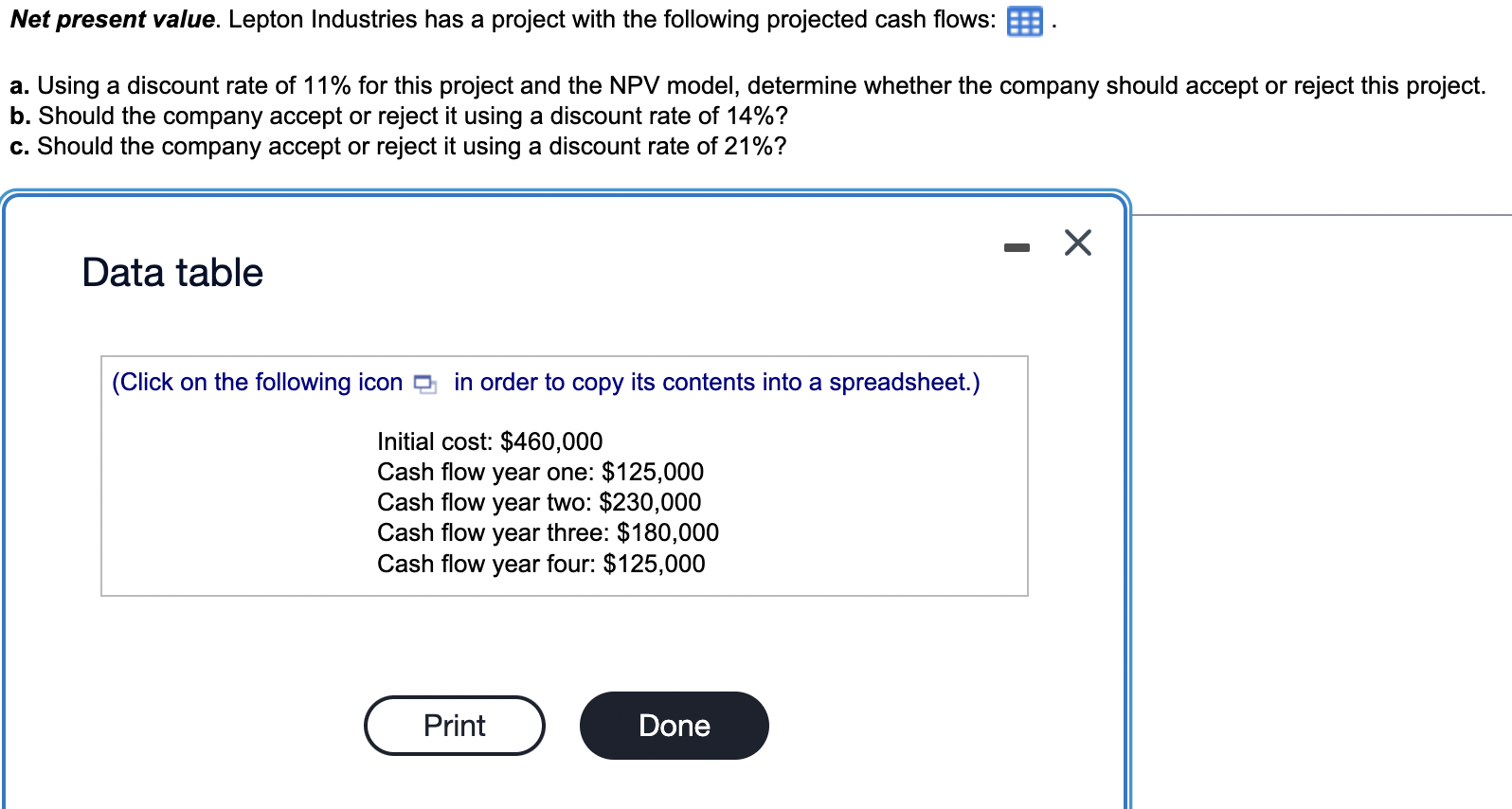Select the copy icon inside the parentheses text
The height and width of the screenshot is (809, 1512).
(x=425, y=384)
